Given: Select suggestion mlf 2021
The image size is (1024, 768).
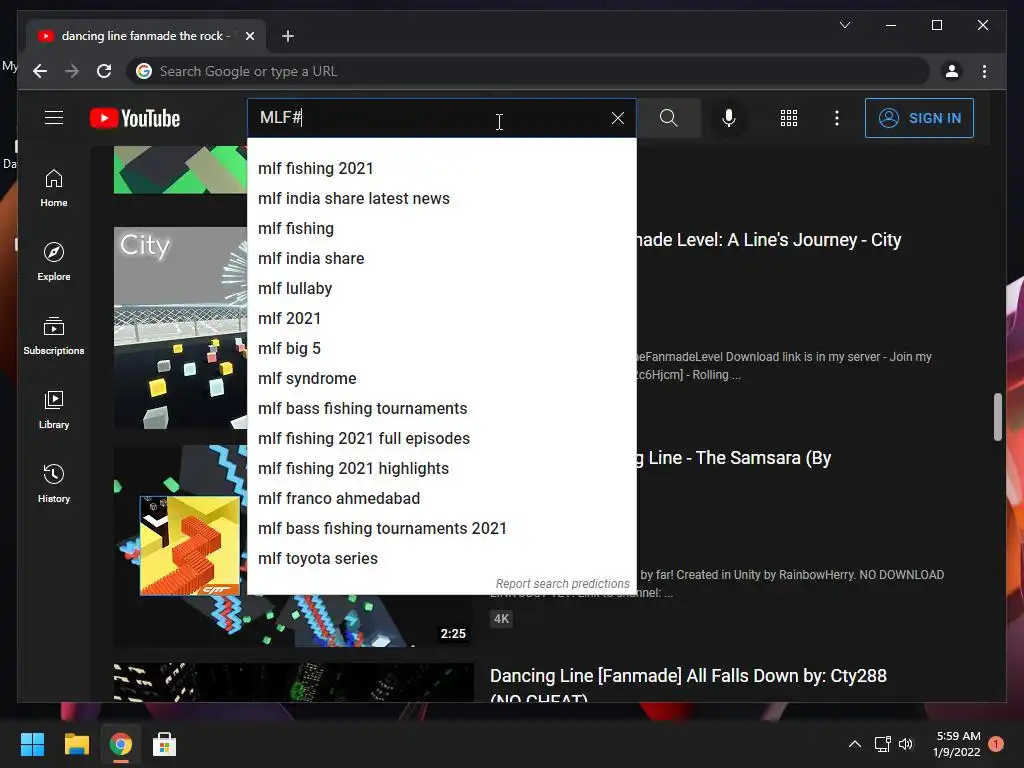Looking at the screenshot, I should coord(441,319).
